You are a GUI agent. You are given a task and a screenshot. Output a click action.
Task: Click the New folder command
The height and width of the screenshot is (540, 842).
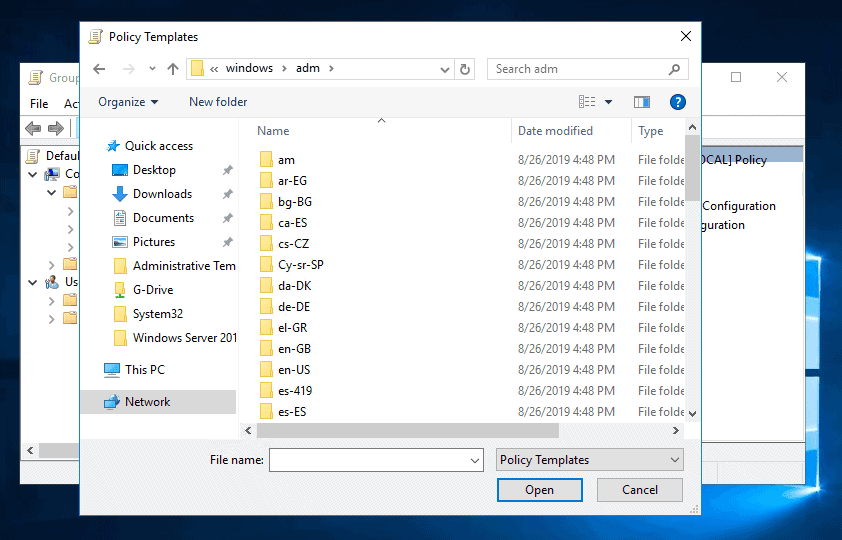point(218,102)
